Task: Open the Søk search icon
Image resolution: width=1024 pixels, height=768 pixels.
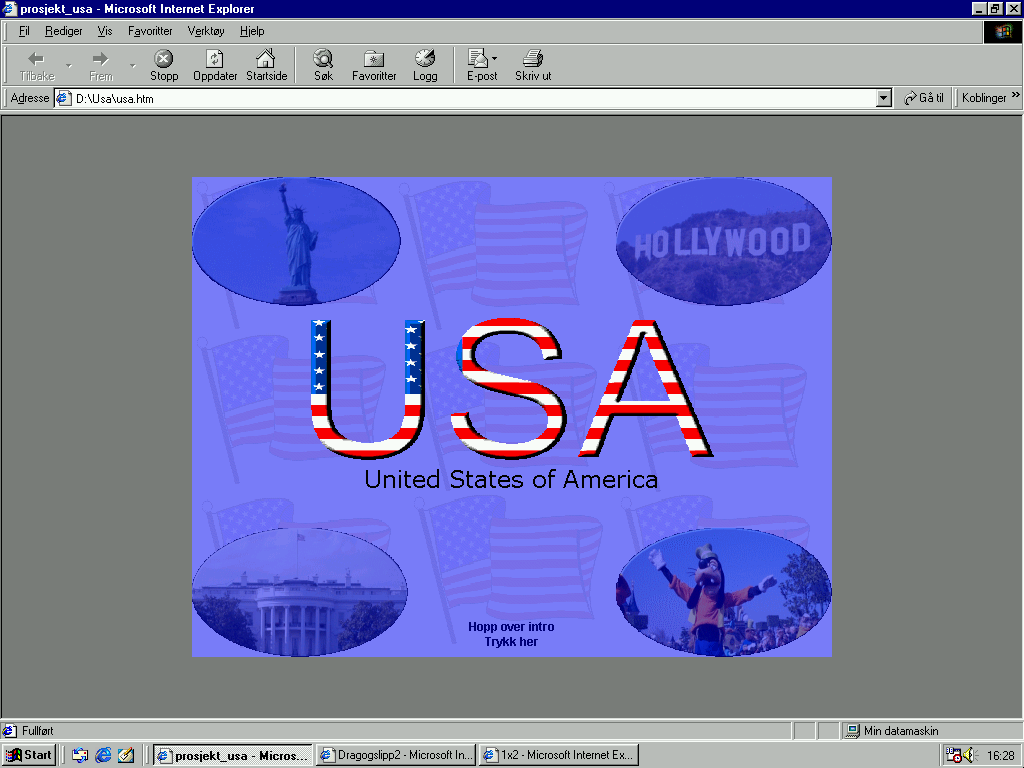Action: point(323,59)
